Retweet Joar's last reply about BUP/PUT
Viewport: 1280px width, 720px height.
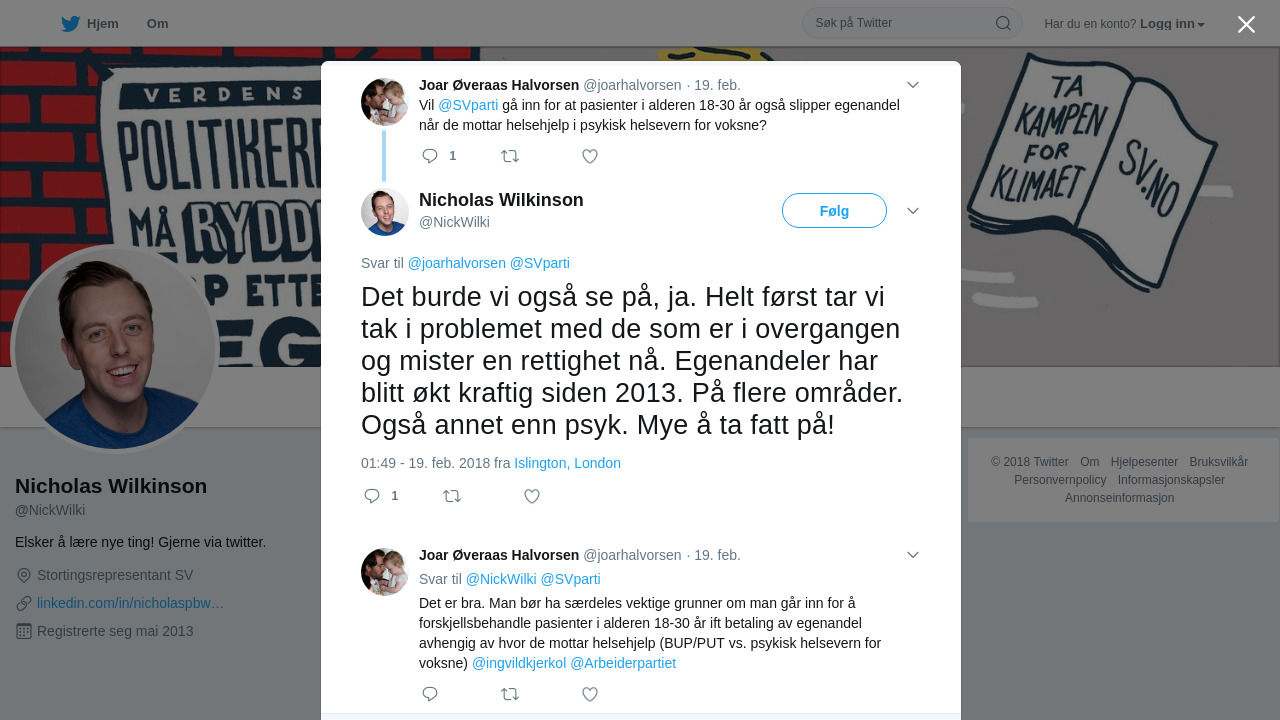coord(510,694)
